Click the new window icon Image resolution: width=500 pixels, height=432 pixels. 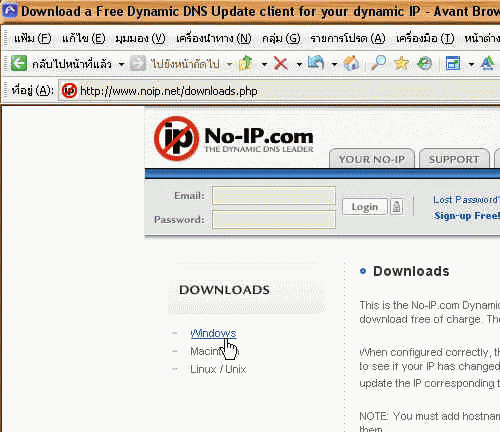pyautogui.click(x=453, y=63)
